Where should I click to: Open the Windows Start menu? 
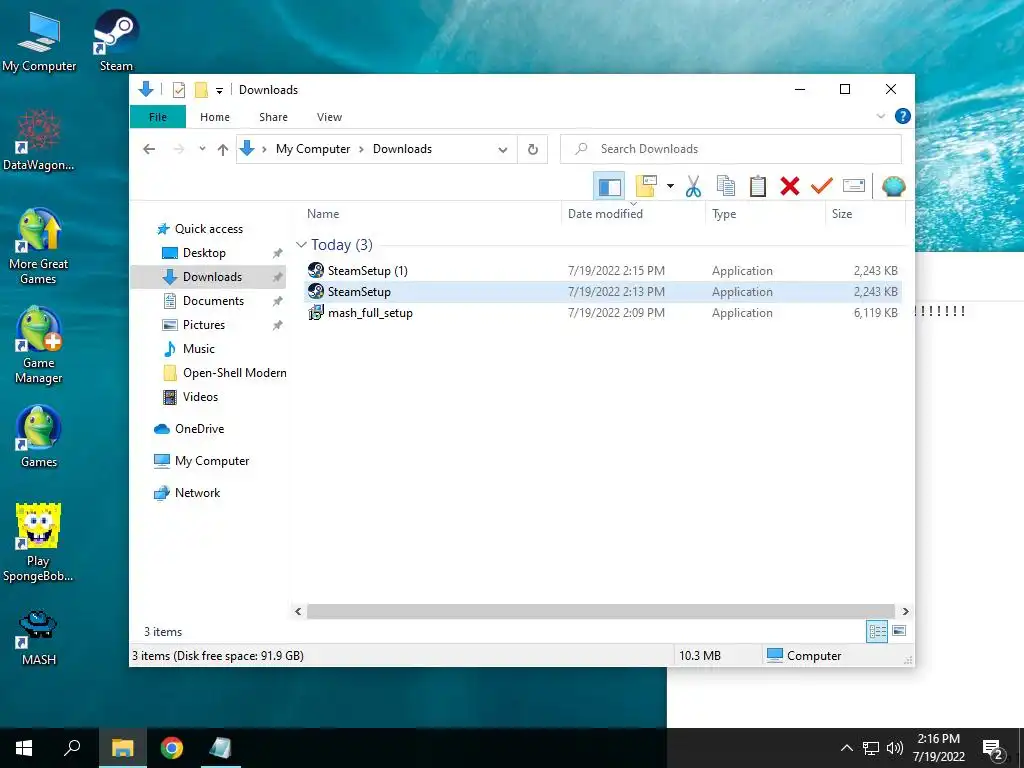(24, 748)
